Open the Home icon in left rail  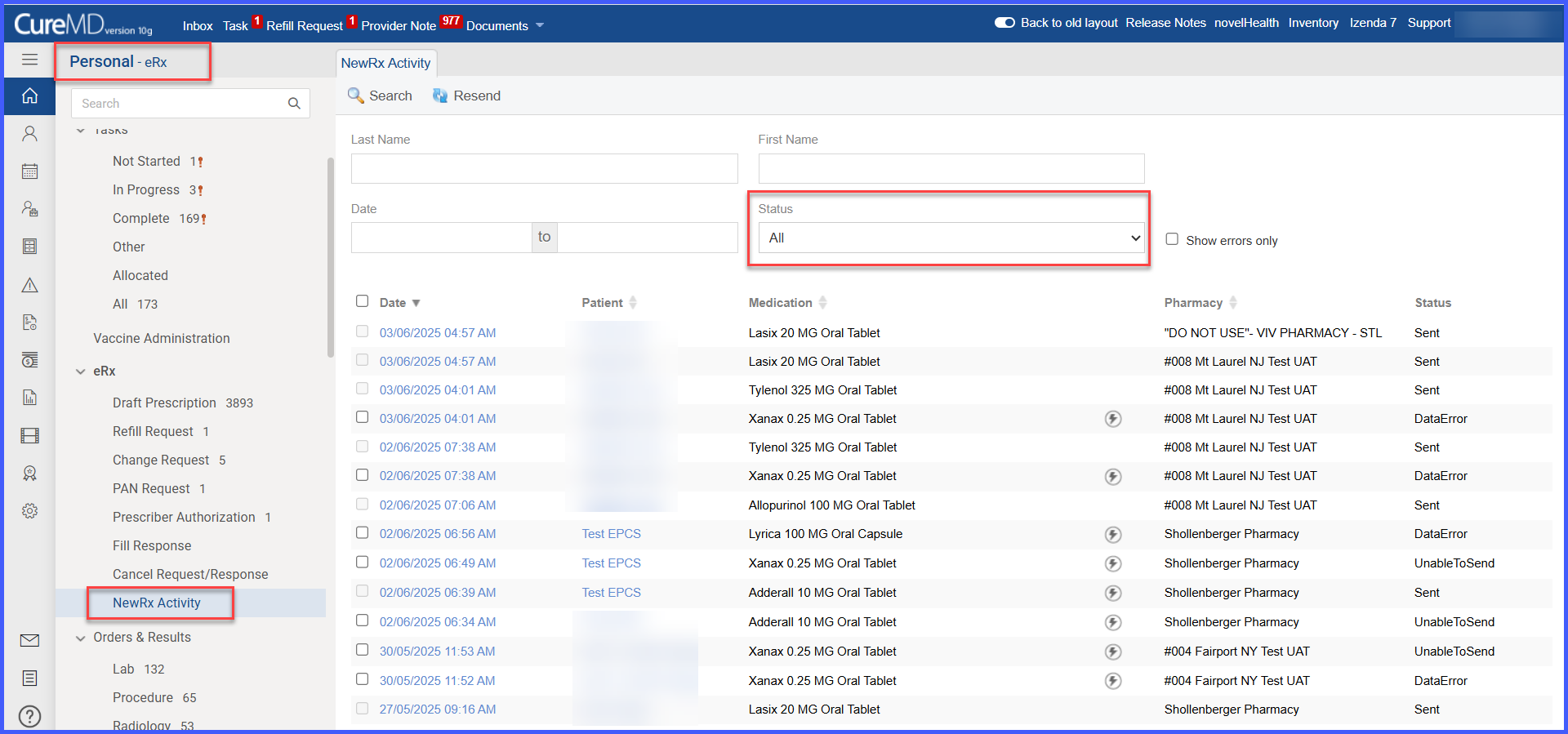pos(29,96)
